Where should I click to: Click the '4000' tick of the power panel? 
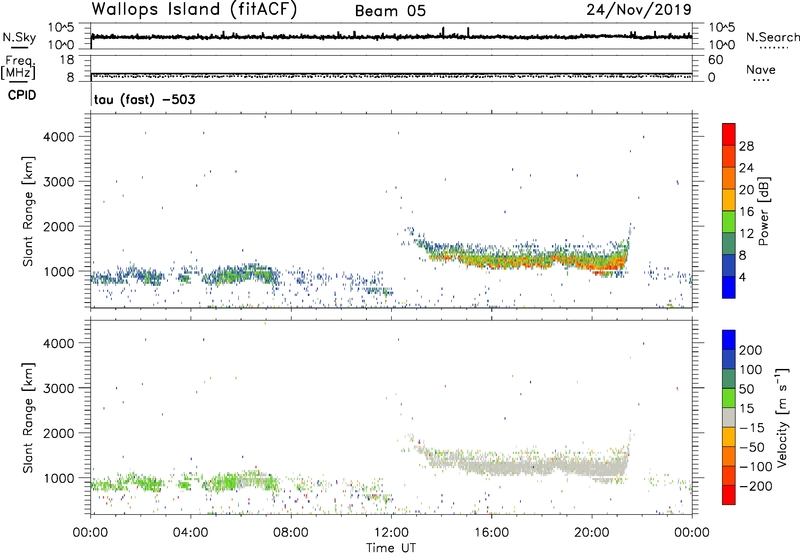(59, 137)
